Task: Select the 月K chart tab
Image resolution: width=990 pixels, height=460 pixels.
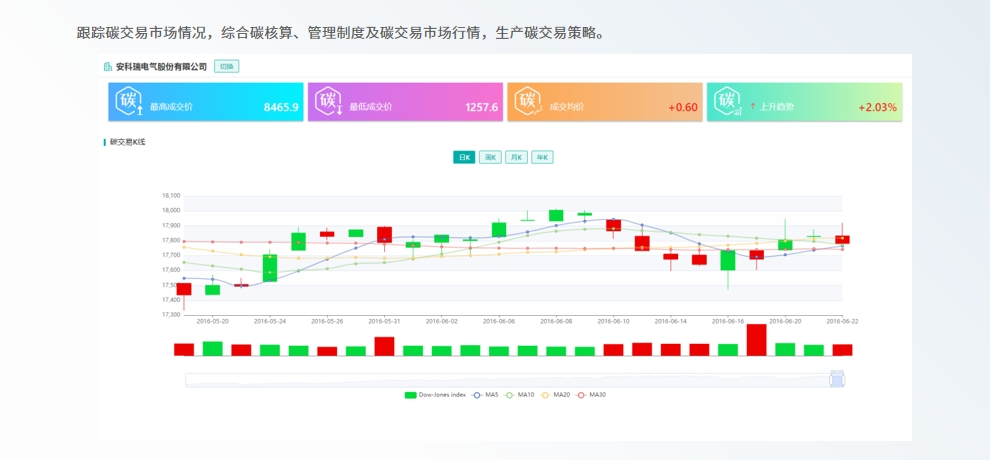Action: [516, 157]
